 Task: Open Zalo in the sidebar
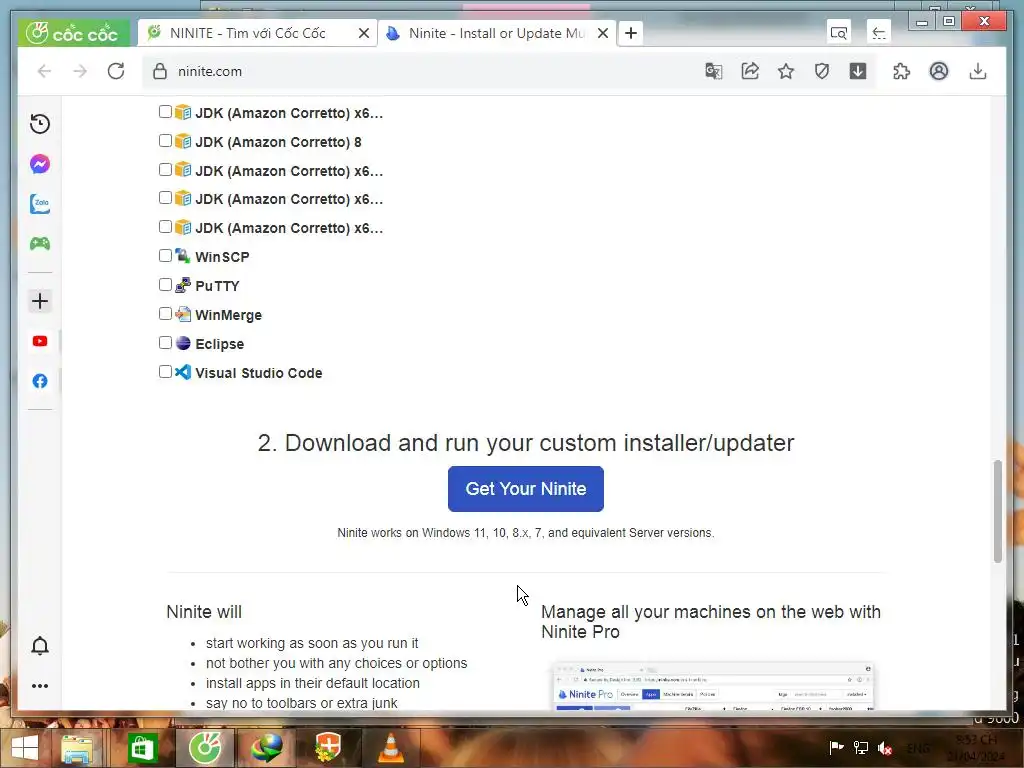click(x=40, y=204)
